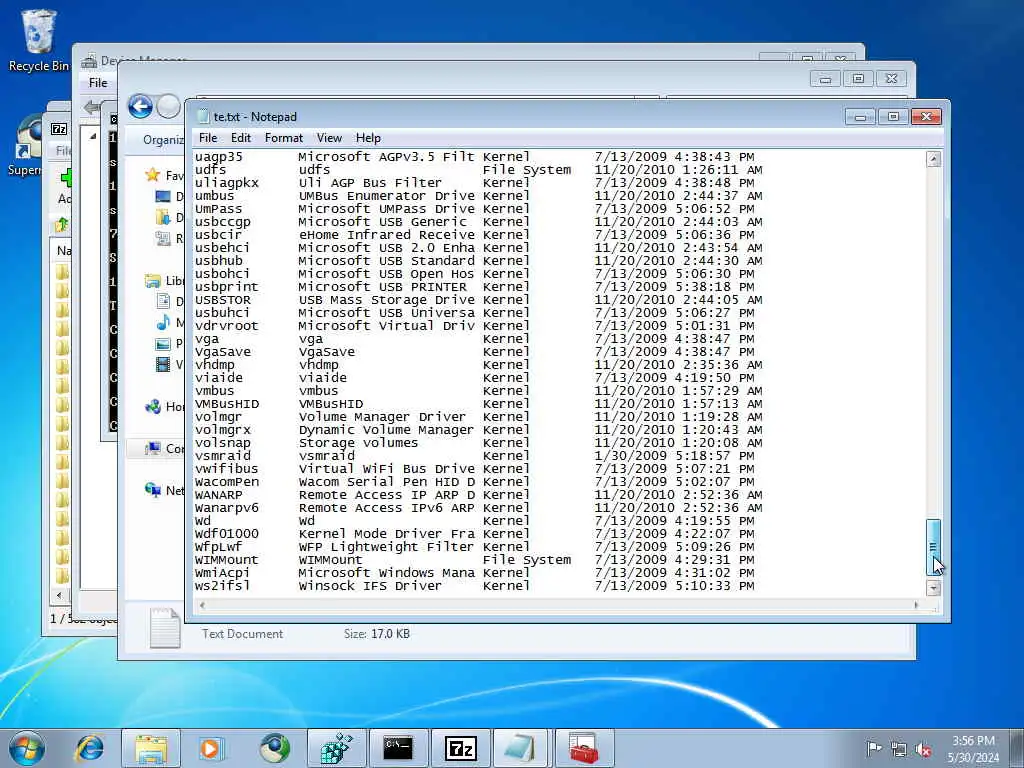
Task: Click the text document preview icon in details pane
Action: click(x=165, y=628)
